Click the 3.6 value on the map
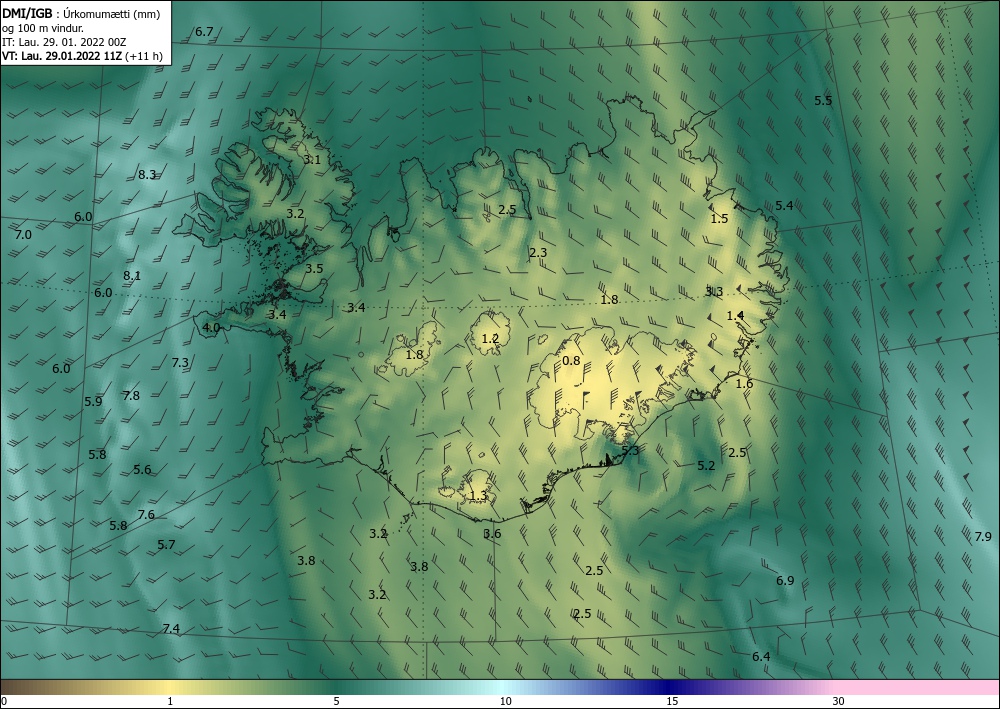The height and width of the screenshot is (709, 1000). click(x=492, y=534)
